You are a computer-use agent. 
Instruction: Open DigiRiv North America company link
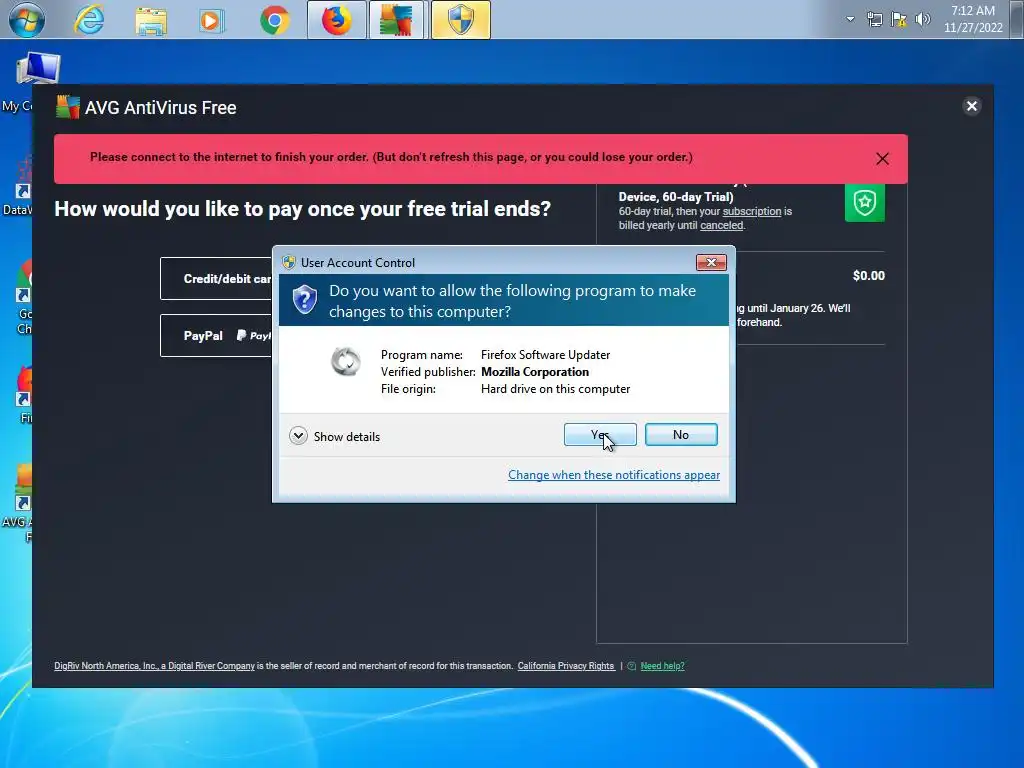(x=154, y=666)
